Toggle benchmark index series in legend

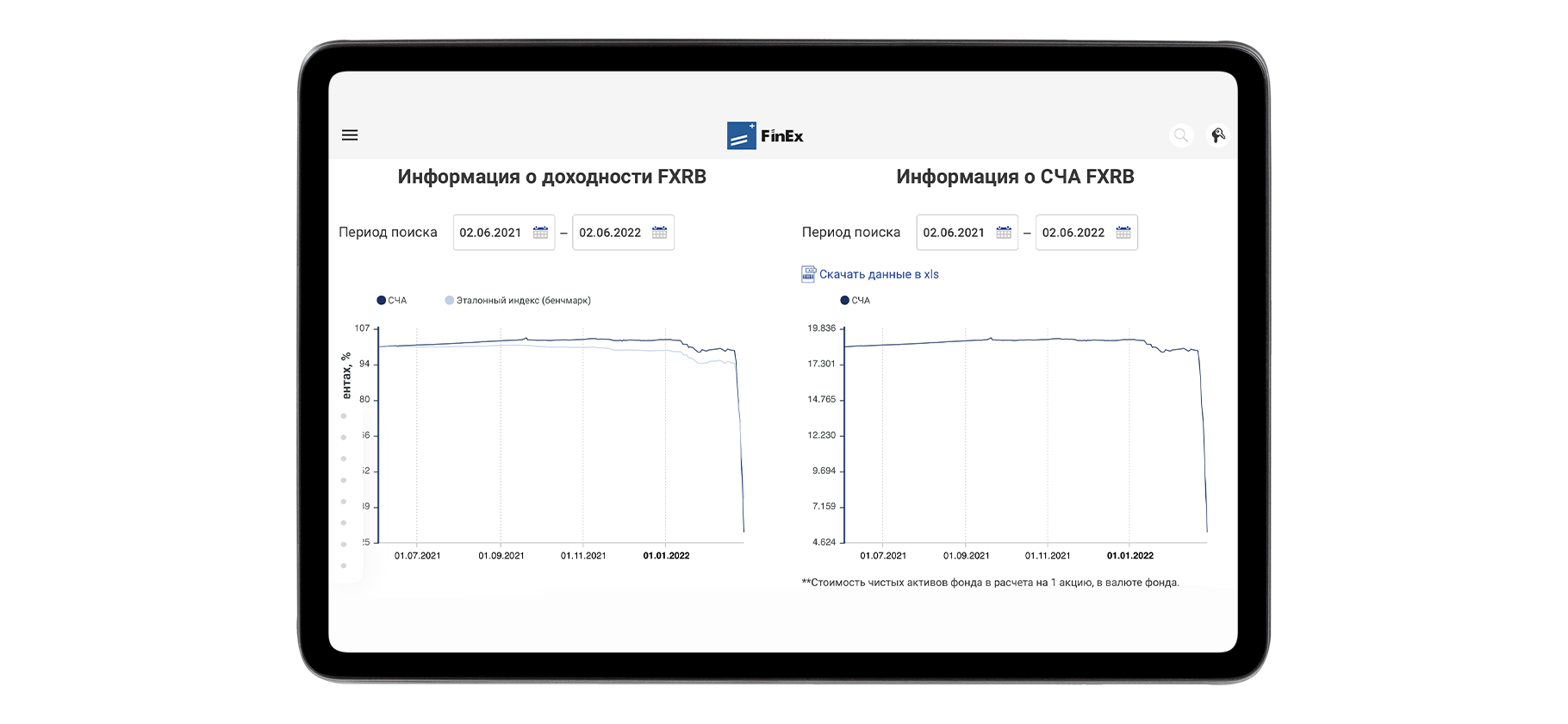click(x=518, y=301)
